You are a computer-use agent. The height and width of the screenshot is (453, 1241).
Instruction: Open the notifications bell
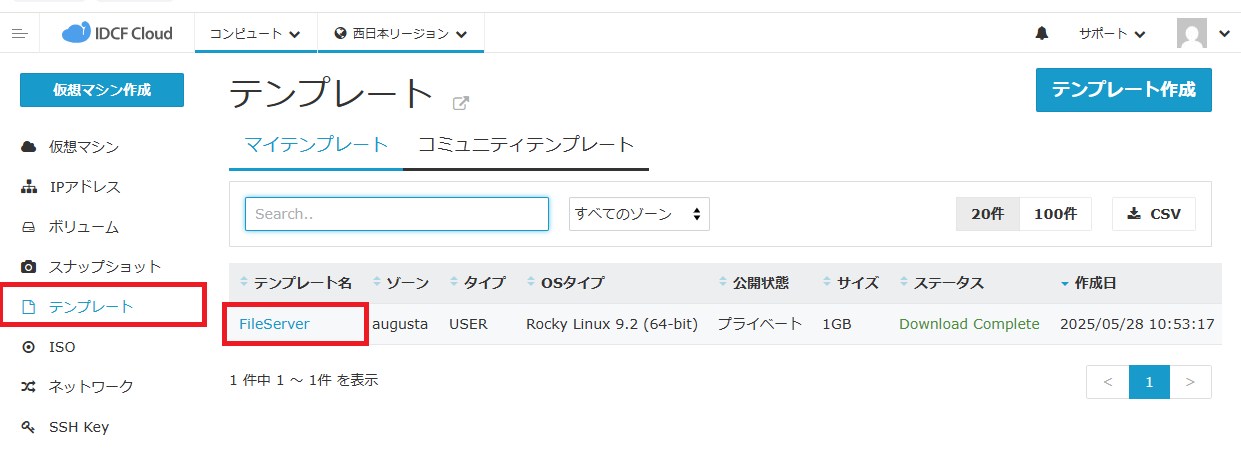tap(1042, 33)
